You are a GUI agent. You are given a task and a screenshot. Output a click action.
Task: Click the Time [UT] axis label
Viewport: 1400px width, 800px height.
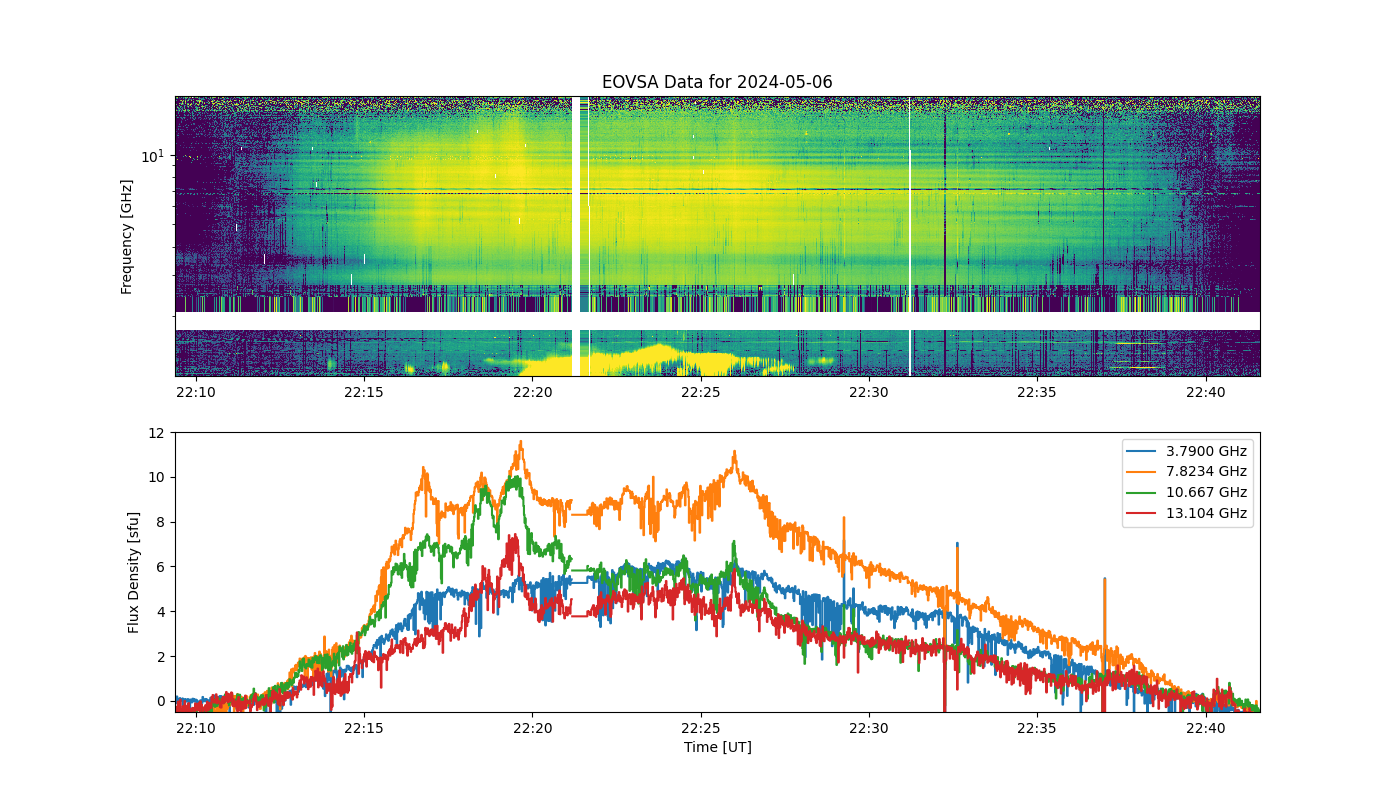(x=717, y=747)
